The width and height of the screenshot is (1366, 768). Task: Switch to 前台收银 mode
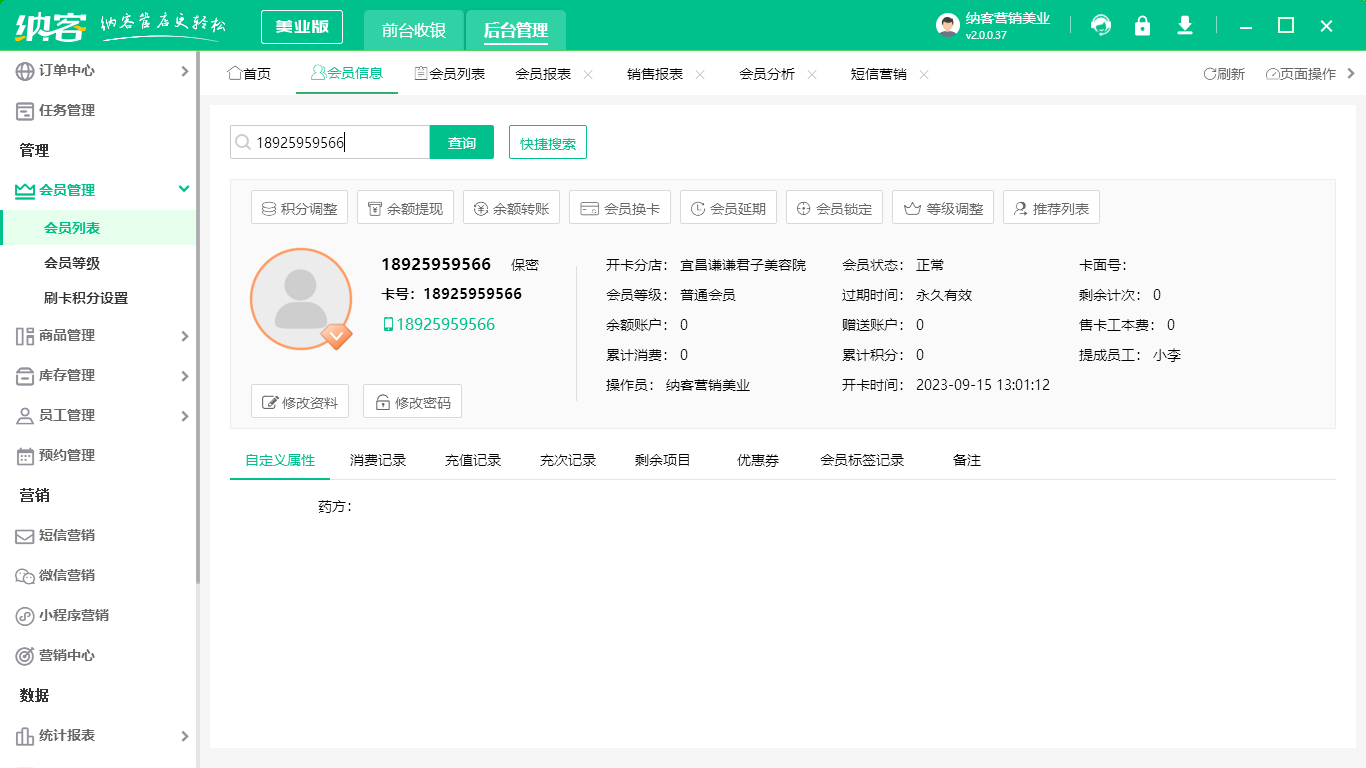point(414,30)
